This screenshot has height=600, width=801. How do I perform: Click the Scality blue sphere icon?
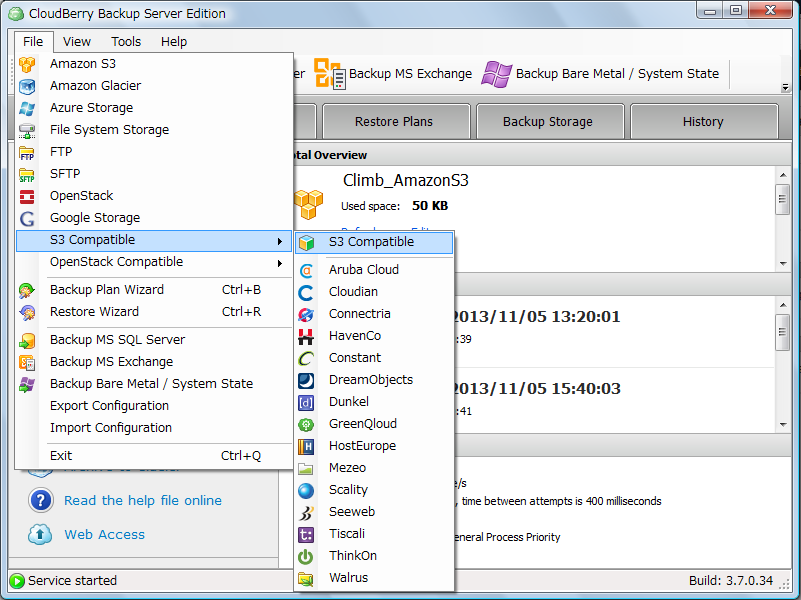coord(306,490)
